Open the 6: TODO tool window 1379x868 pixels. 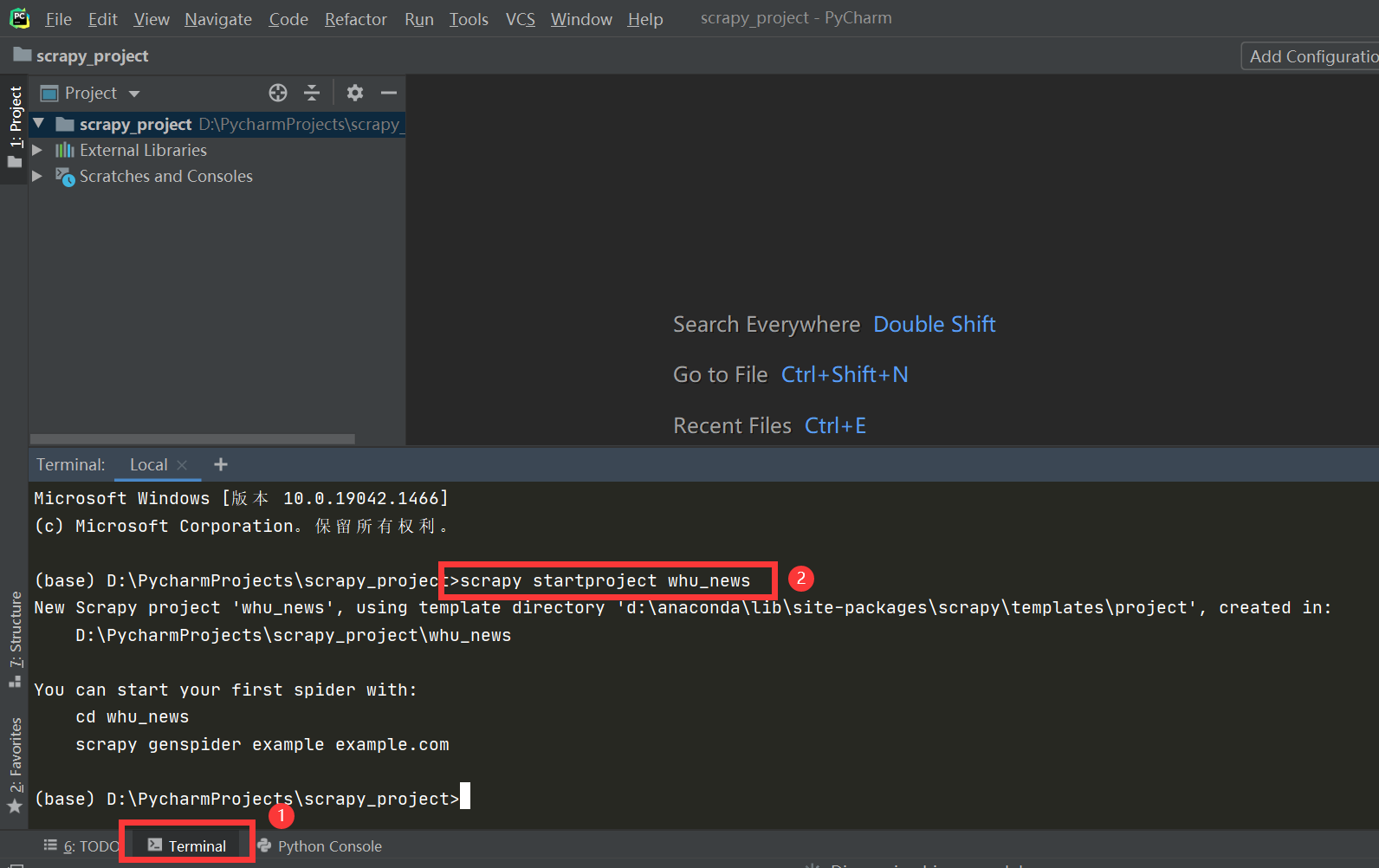[82, 846]
